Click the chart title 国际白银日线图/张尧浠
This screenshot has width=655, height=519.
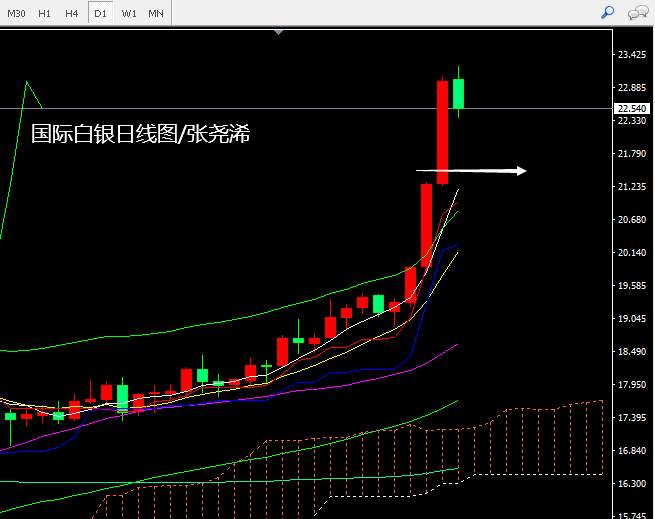click(140, 134)
